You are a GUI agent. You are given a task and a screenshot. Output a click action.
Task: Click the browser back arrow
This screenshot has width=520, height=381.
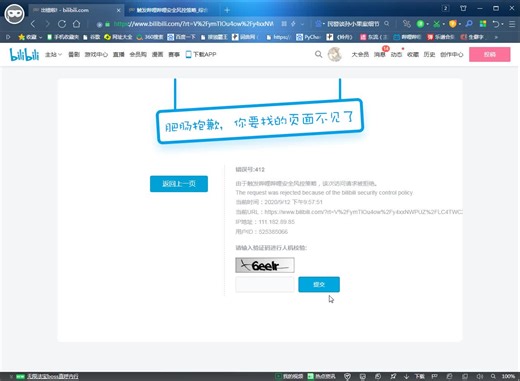[x=33, y=24]
